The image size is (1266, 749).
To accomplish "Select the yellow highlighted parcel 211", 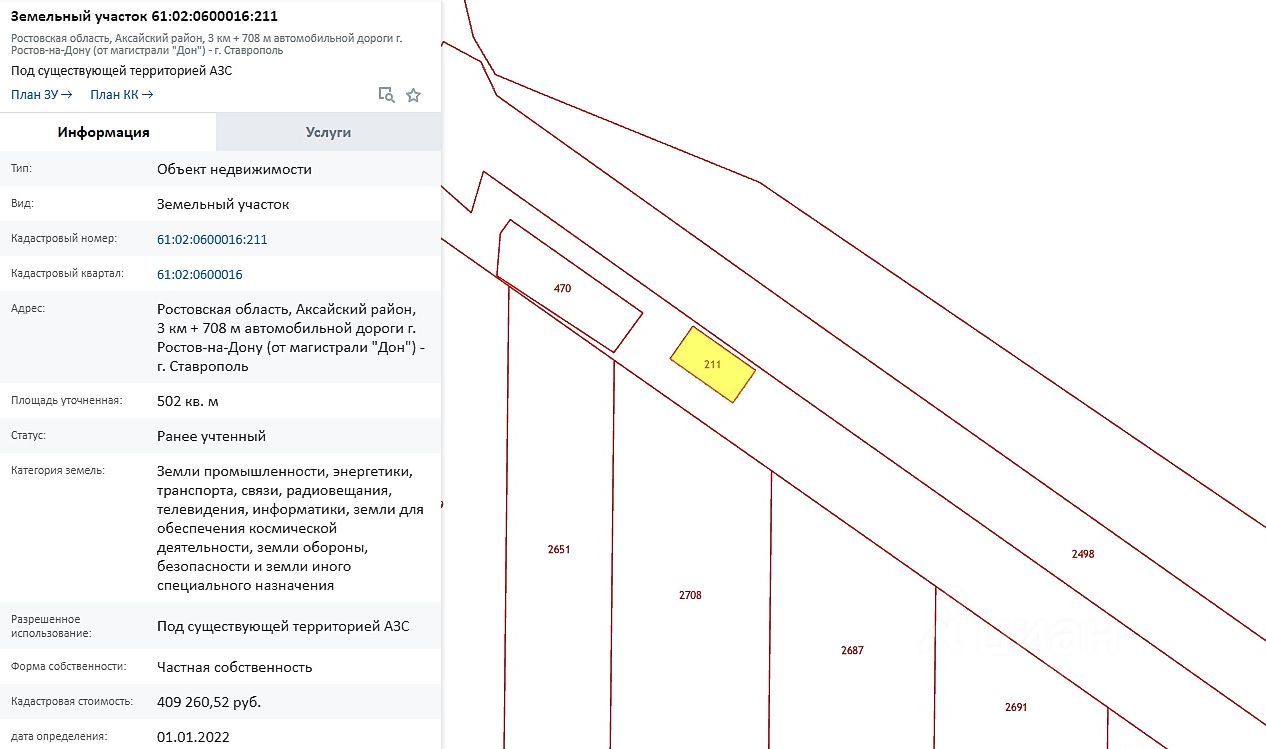I will [x=712, y=365].
